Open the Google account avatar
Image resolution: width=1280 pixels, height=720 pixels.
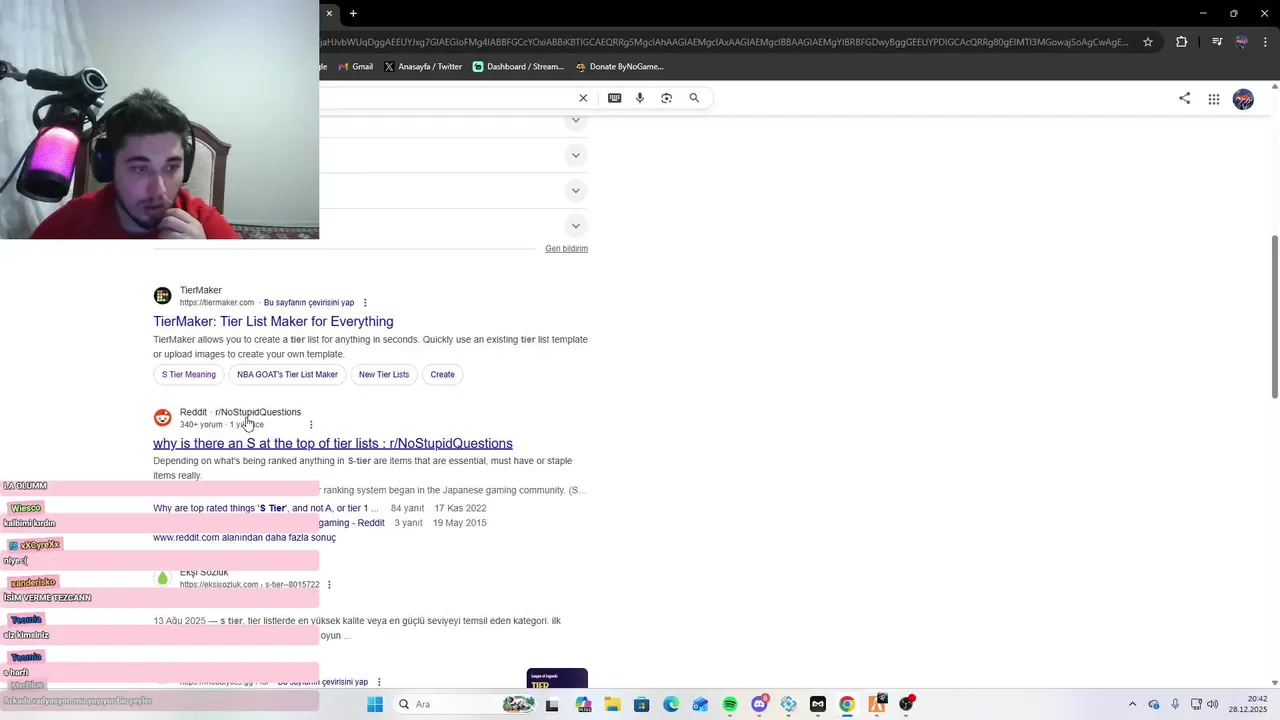[1243, 99]
